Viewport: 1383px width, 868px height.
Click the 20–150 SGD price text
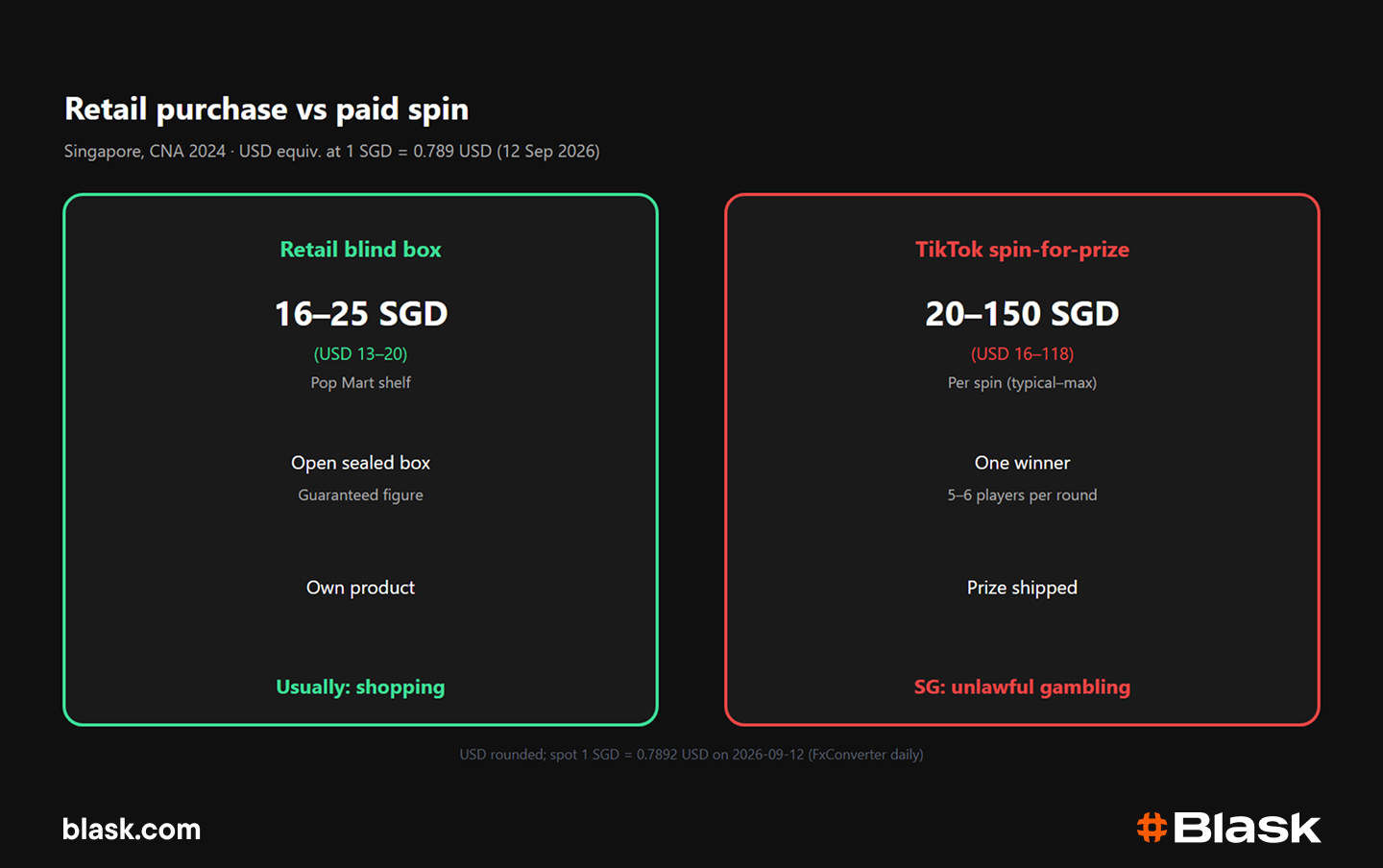pyautogui.click(x=1022, y=314)
